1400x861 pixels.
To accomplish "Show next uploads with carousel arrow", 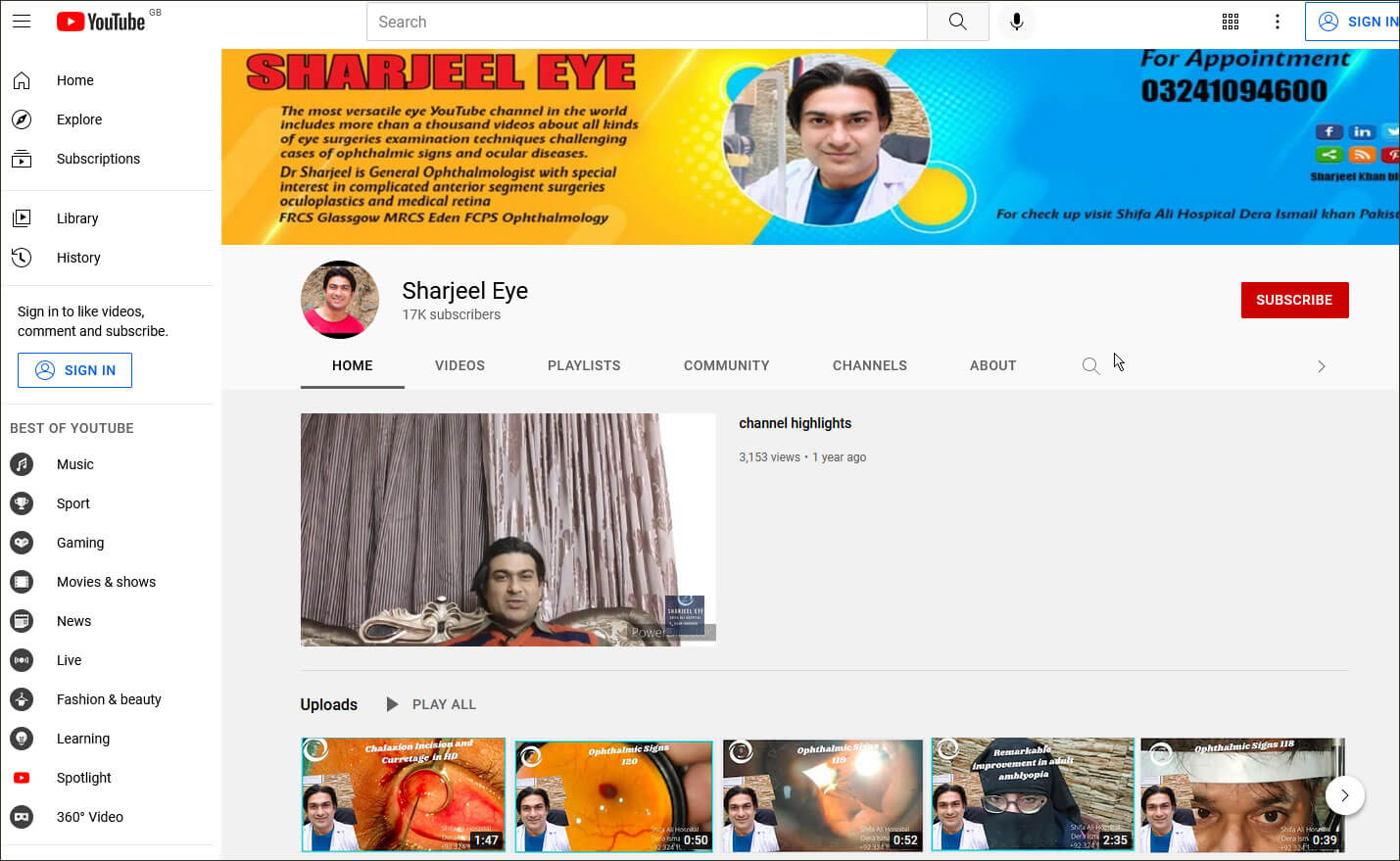I will point(1344,795).
